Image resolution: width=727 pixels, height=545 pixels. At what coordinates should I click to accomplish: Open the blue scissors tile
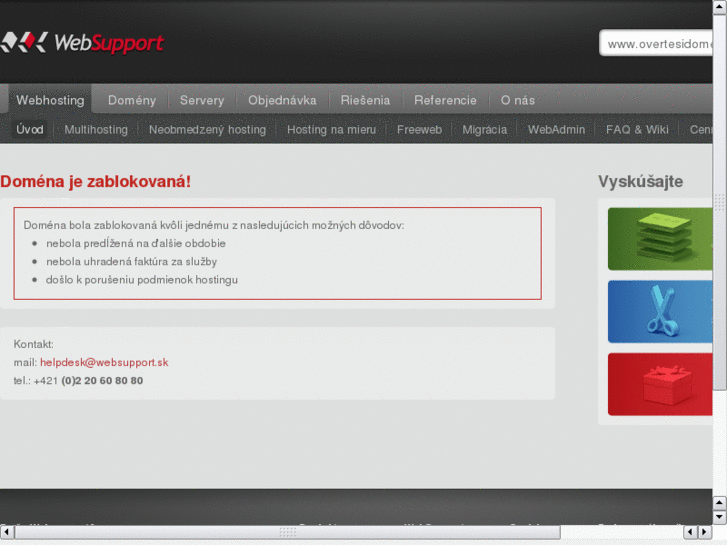coord(660,312)
